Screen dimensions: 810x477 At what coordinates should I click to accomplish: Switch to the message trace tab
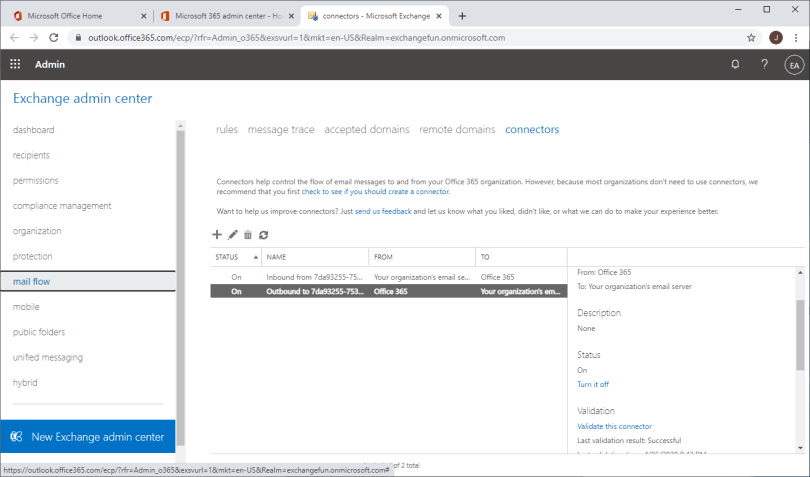click(x=280, y=130)
